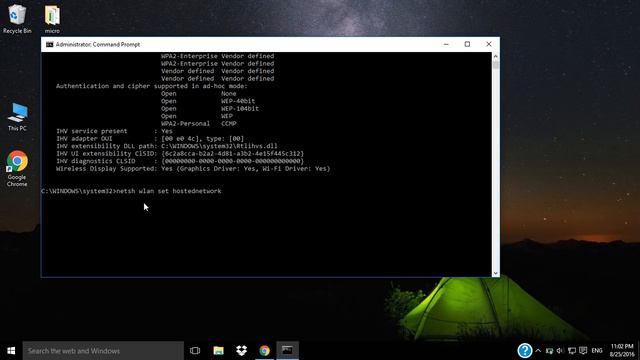Image resolution: width=640 pixels, height=360 pixels.
Task: Click the netsh wlan set hostednetwork command line
Action: pos(131,191)
